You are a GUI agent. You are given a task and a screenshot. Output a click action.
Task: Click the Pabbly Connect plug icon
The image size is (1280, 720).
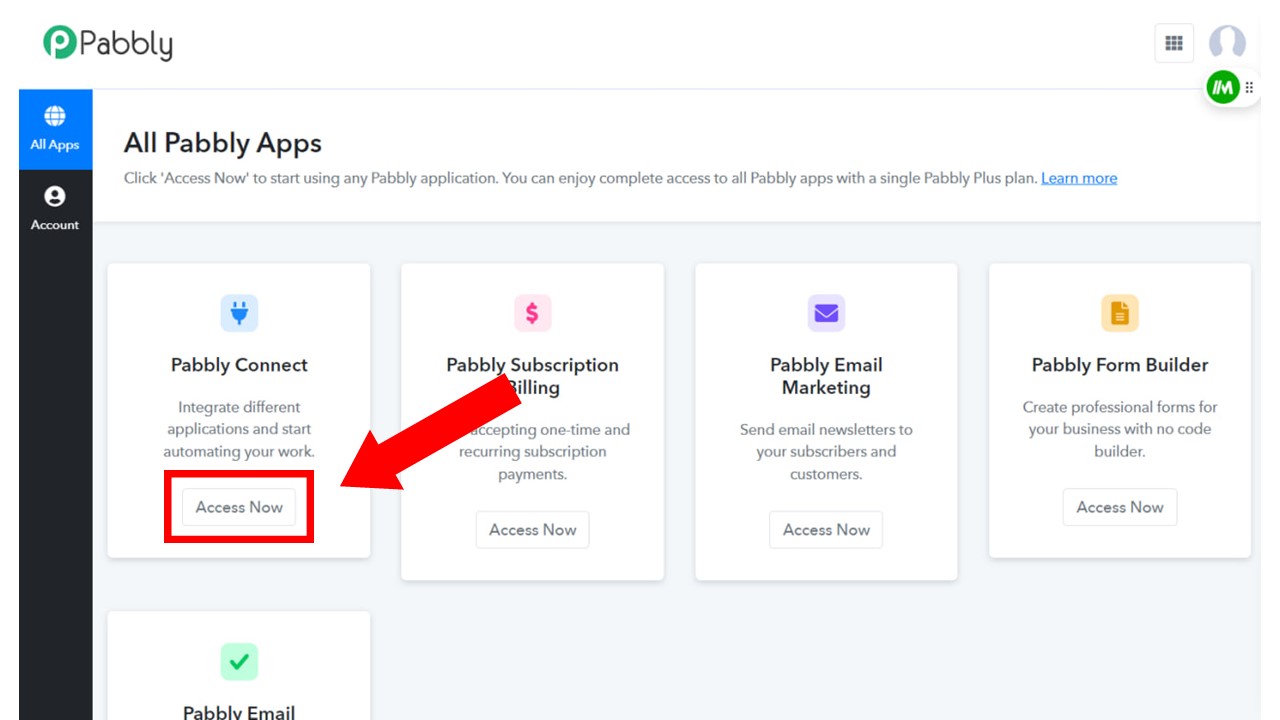[x=239, y=313]
